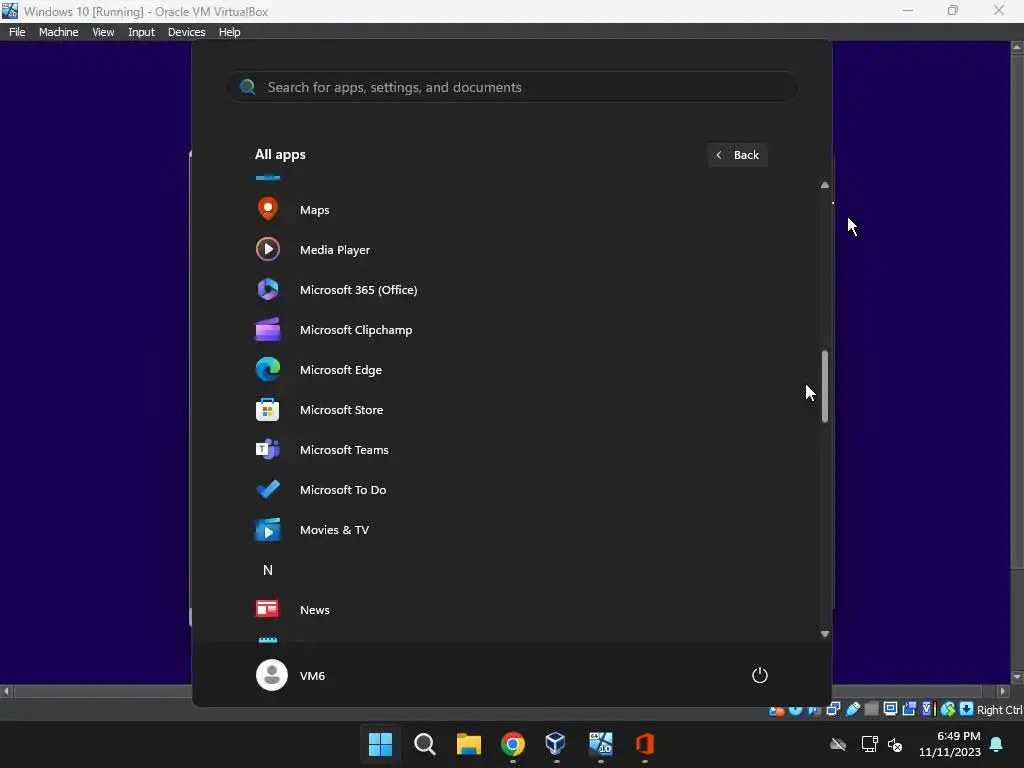
Task: Open File Explorer from the taskbar
Action: tap(468, 744)
